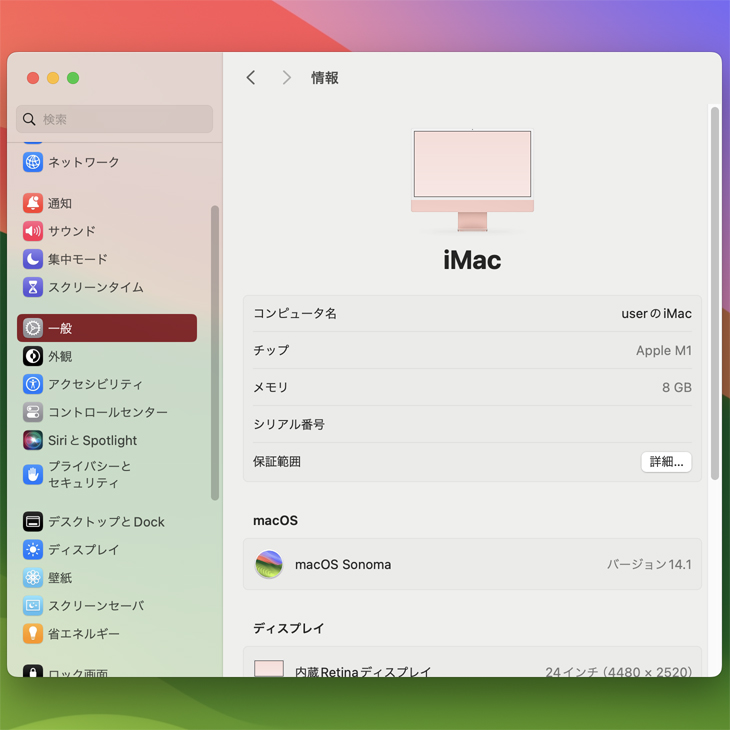This screenshot has height=730, width=730.
Task: Open スクリーンタイム hourglass icon
Action: pos(33,287)
